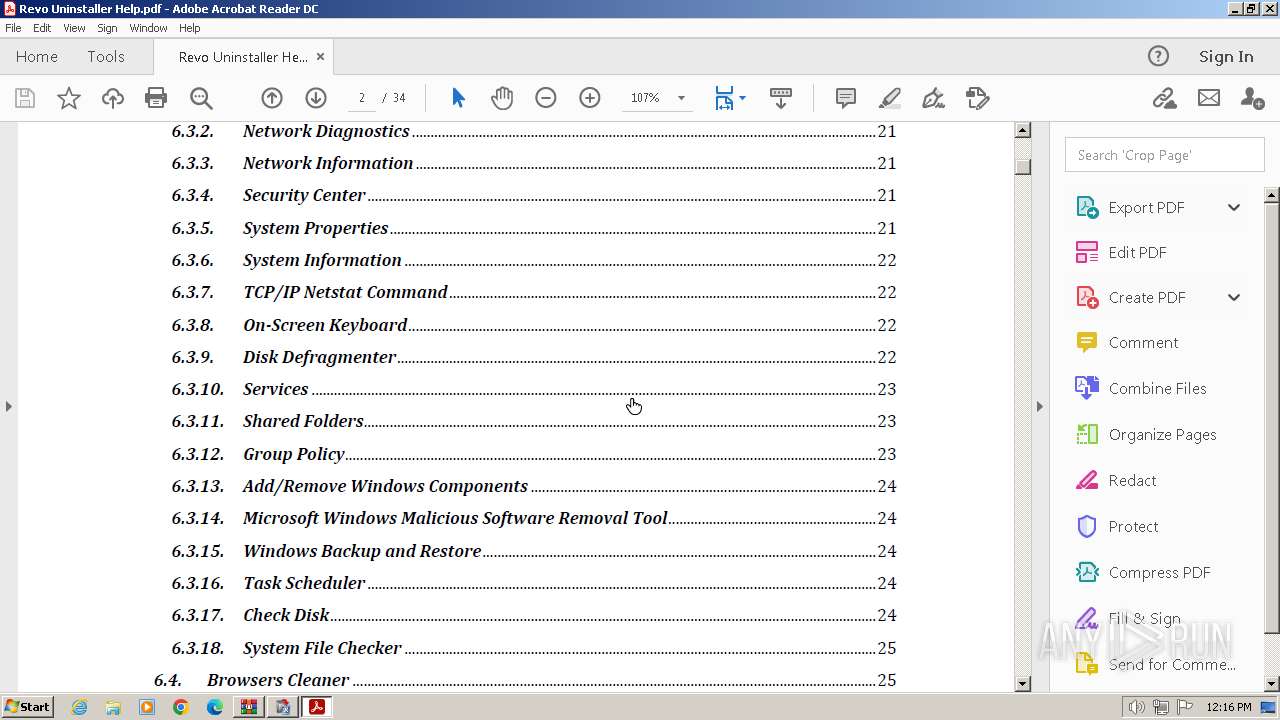Click the Stamp tool icon
The width and height of the screenshot is (1280, 720).
tap(978, 98)
